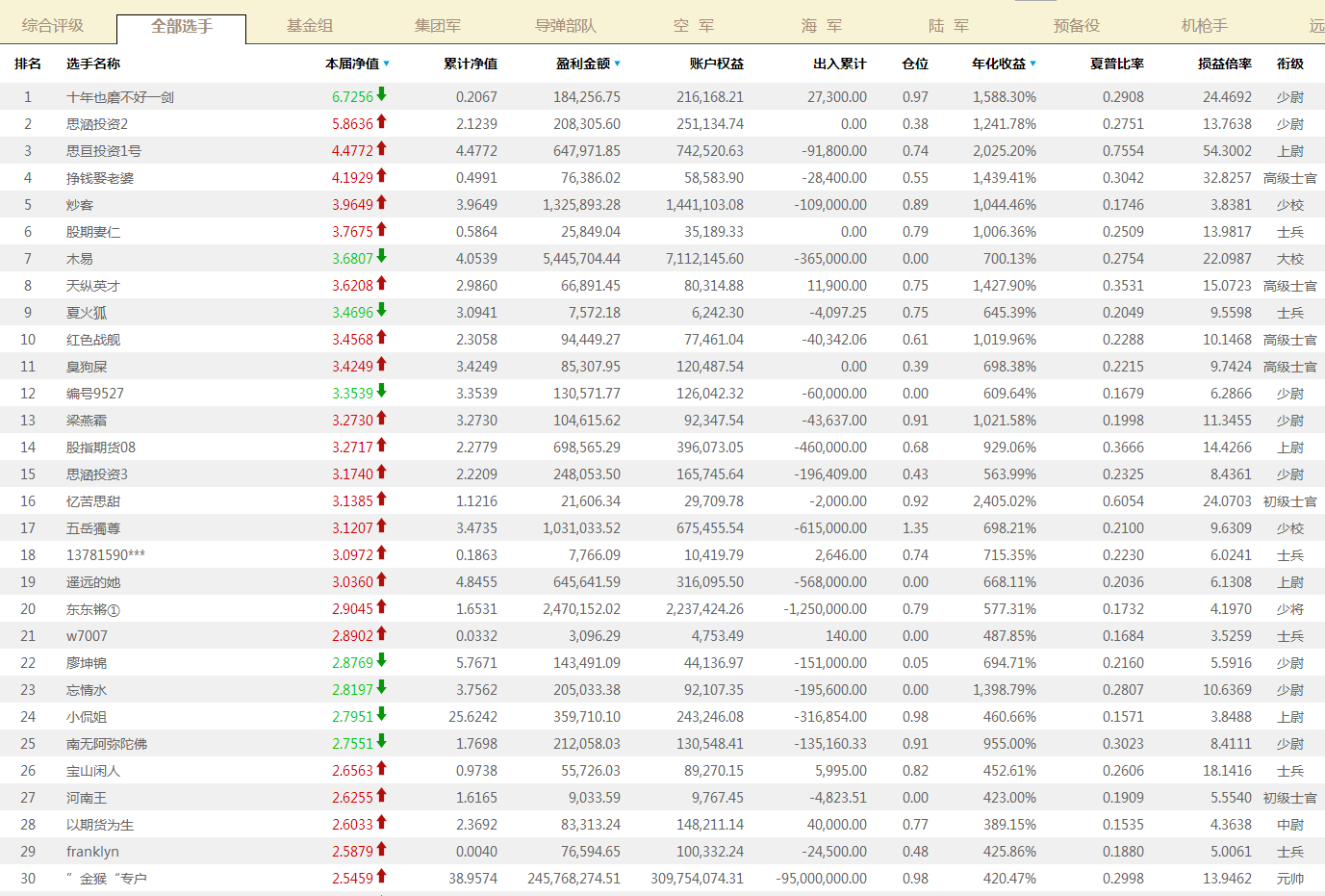Open player 股期妻仁
This screenshot has height=896, width=1325.
coord(93,232)
